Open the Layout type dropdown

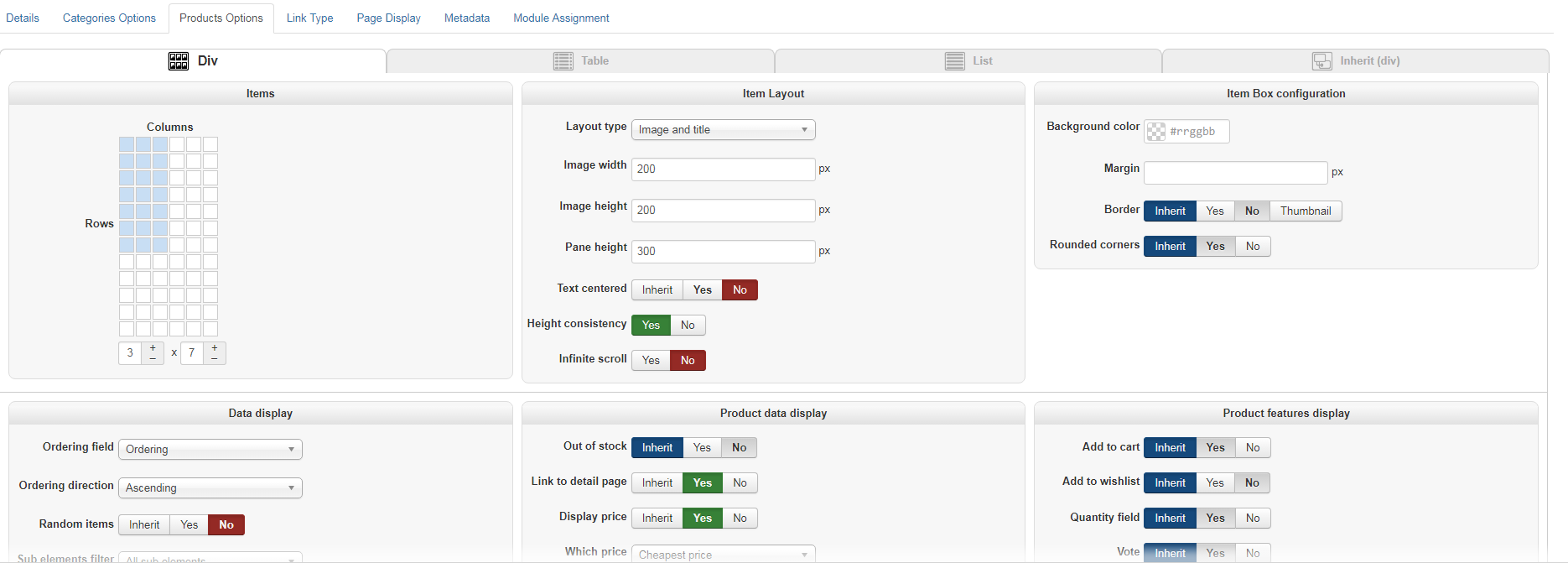(x=723, y=130)
